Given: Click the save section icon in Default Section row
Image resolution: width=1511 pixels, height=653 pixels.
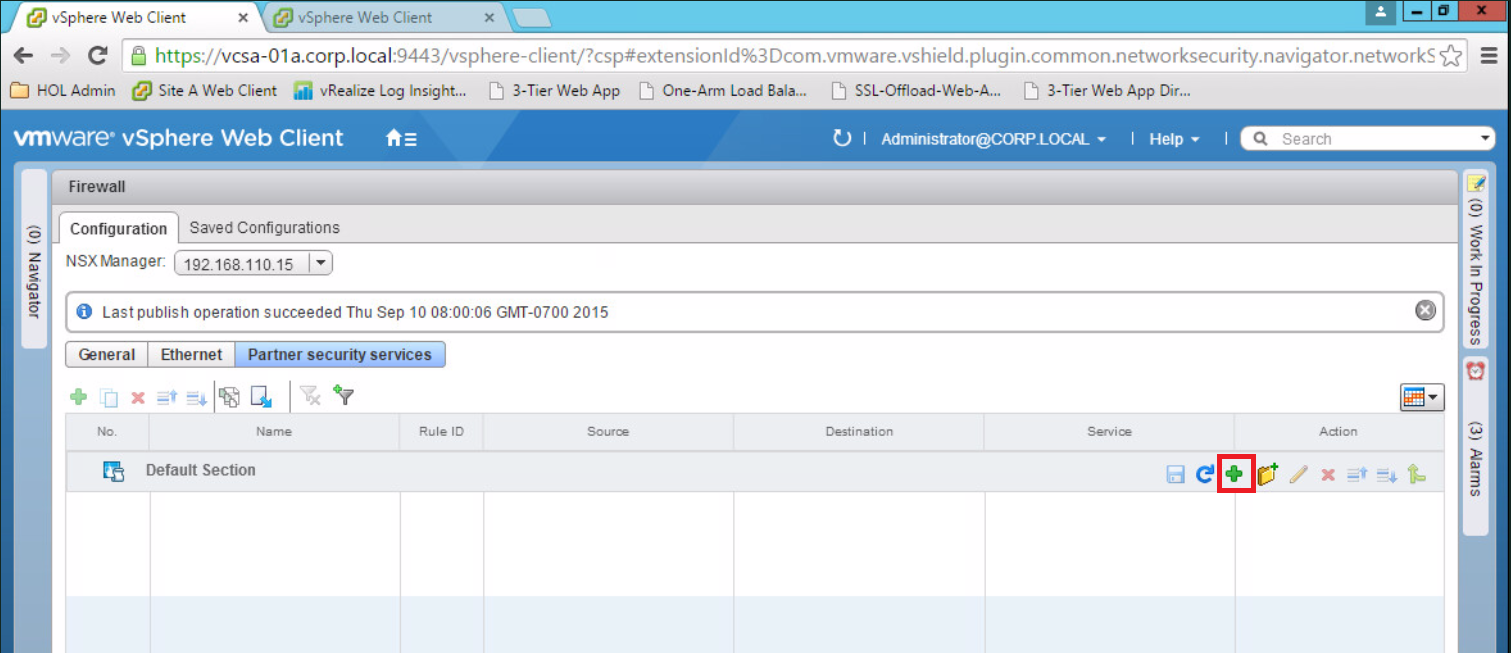Looking at the screenshot, I should pyautogui.click(x=1176, y=475).
